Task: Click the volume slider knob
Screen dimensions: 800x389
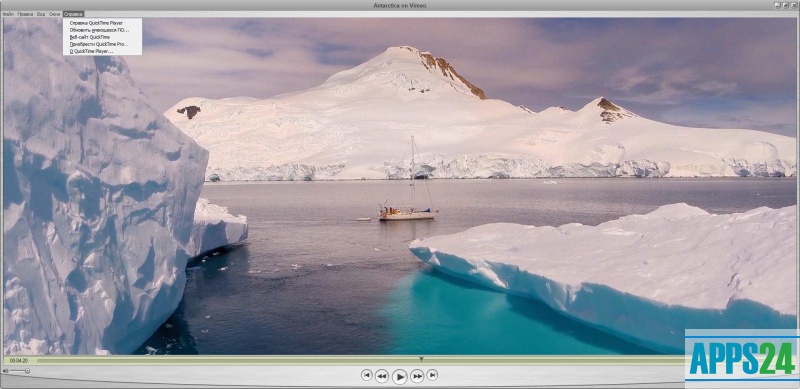Action: pyautogui.click(x=27, y=371)
